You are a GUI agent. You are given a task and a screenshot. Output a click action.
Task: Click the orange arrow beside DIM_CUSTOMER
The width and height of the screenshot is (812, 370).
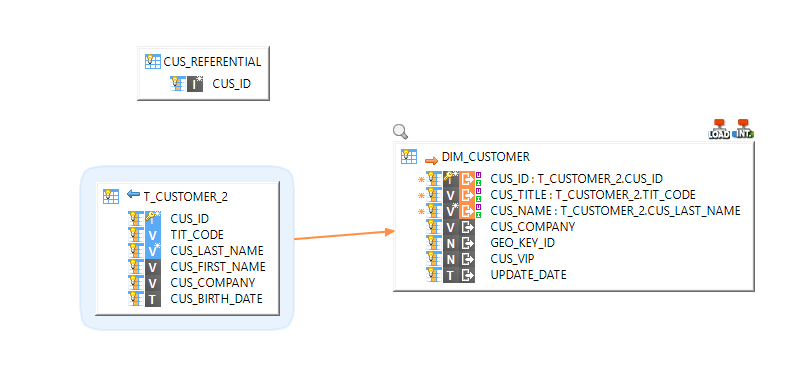(431, 160)
